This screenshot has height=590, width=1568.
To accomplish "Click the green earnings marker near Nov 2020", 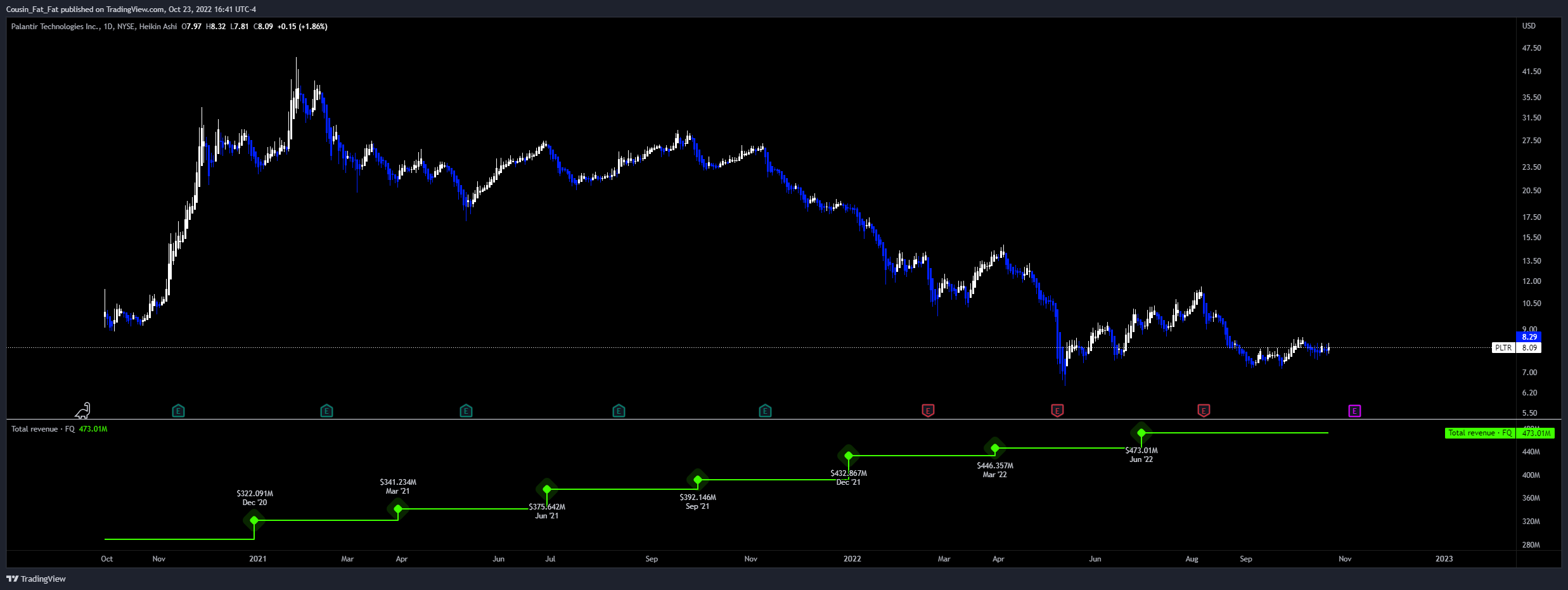I will click(x=178, y=411).
